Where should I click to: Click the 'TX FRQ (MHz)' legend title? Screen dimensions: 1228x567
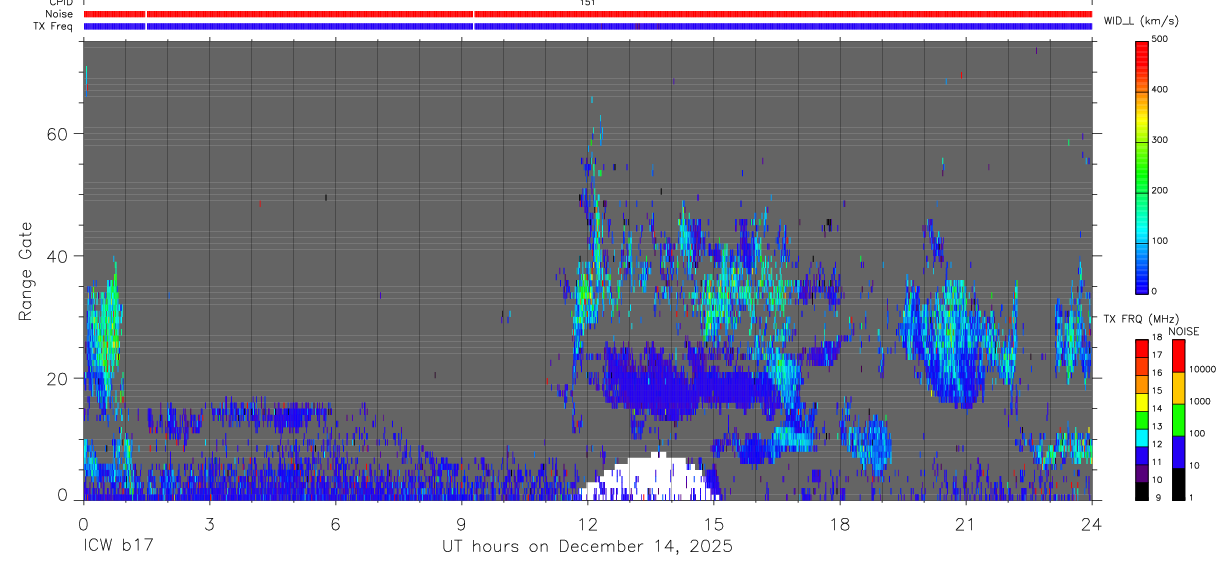[x=1141, y=319]
